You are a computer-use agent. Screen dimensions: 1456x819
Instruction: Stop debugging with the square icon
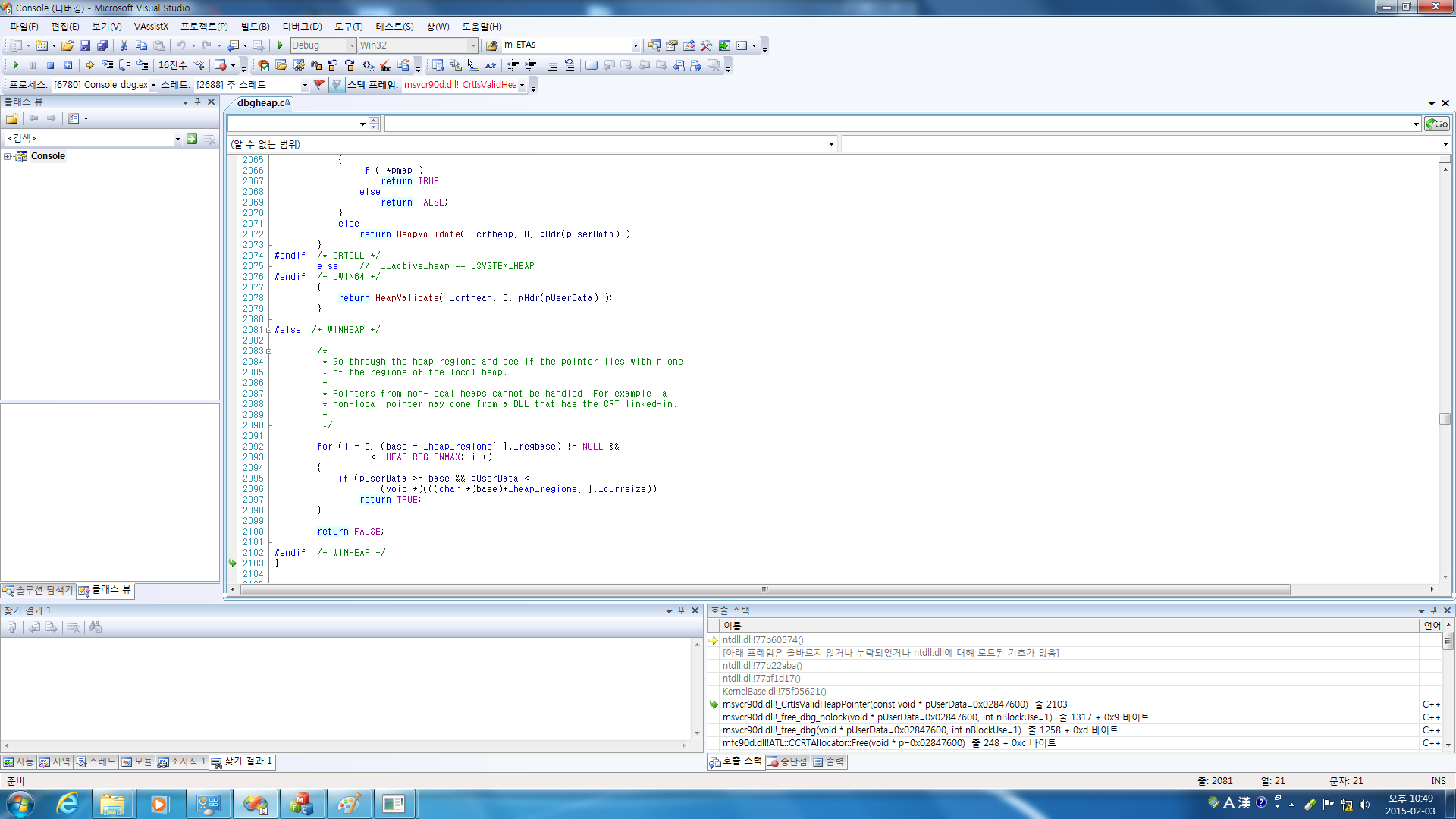pos(50,65)
